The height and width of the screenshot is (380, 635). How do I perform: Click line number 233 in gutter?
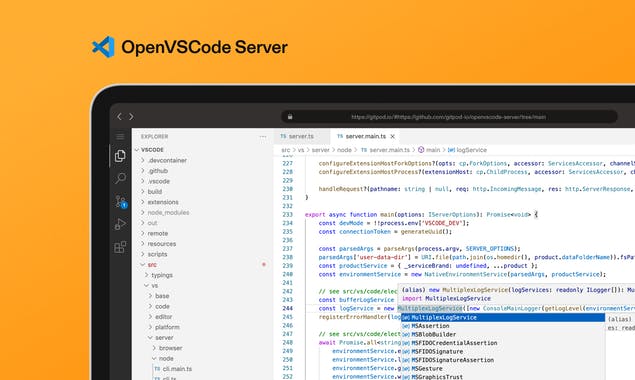point(288,215)
